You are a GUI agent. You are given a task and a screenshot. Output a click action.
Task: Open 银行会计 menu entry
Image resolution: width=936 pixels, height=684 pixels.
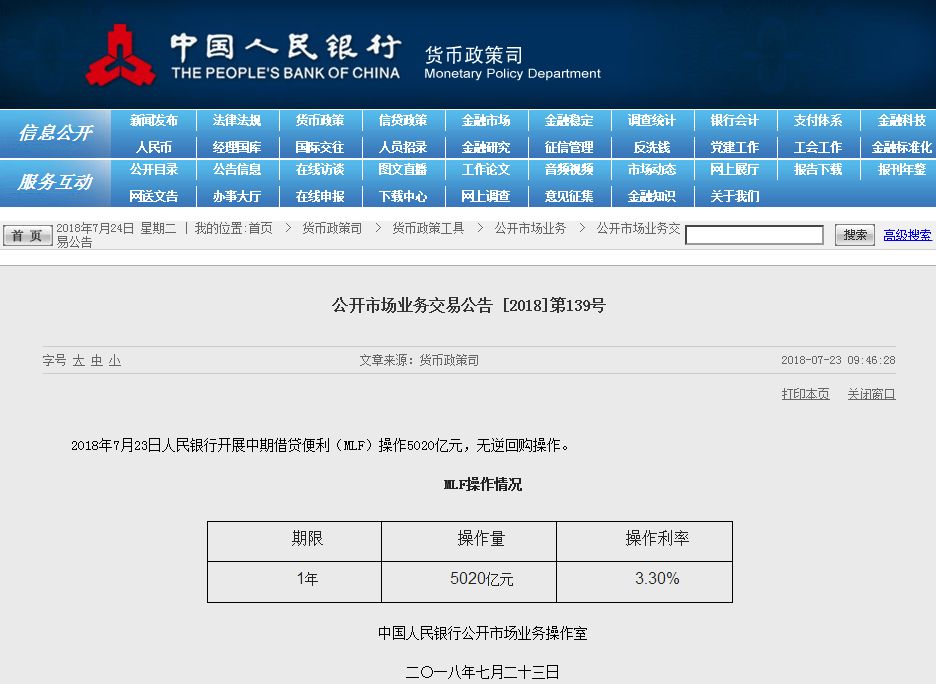(735, 121)
